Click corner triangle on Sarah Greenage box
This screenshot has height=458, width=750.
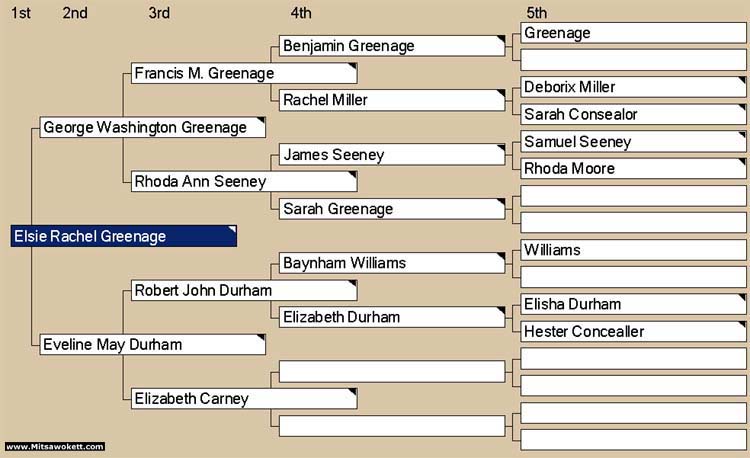tap(501, 201)
